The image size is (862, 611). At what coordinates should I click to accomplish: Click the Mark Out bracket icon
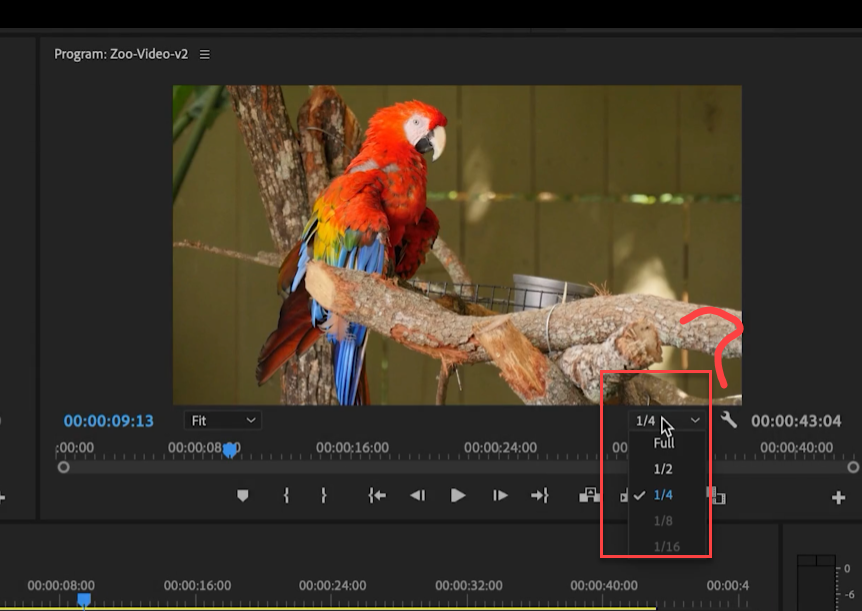click(x=323, y=495)
